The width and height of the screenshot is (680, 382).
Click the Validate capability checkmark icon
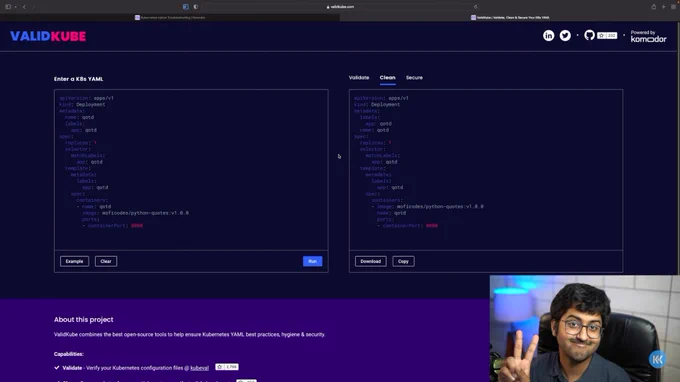tap(57, 368)
